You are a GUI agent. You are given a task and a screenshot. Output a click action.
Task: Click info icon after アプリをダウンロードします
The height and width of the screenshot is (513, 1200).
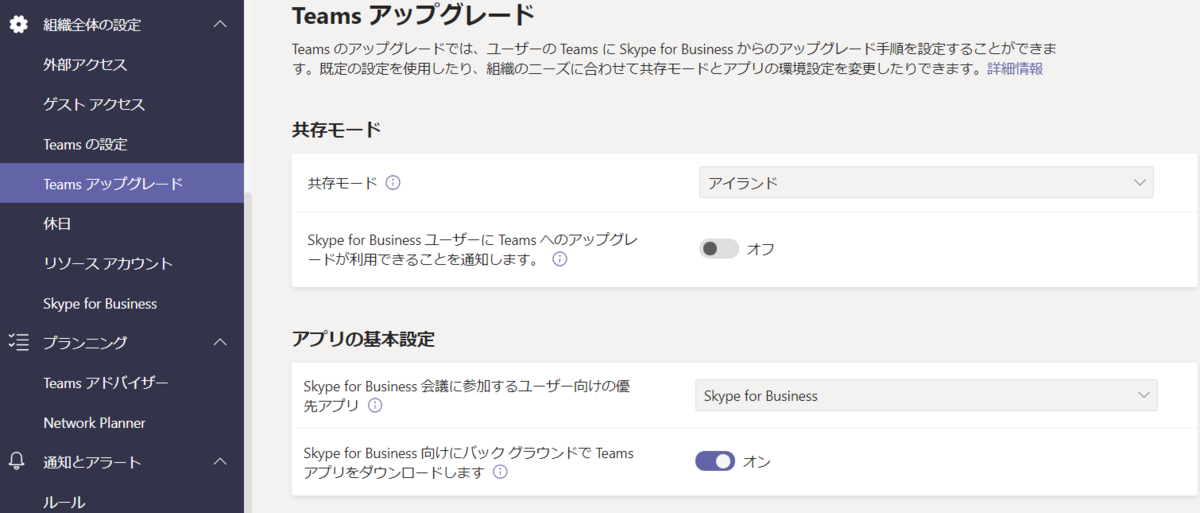pyautogui.click(x=500, y=471)
